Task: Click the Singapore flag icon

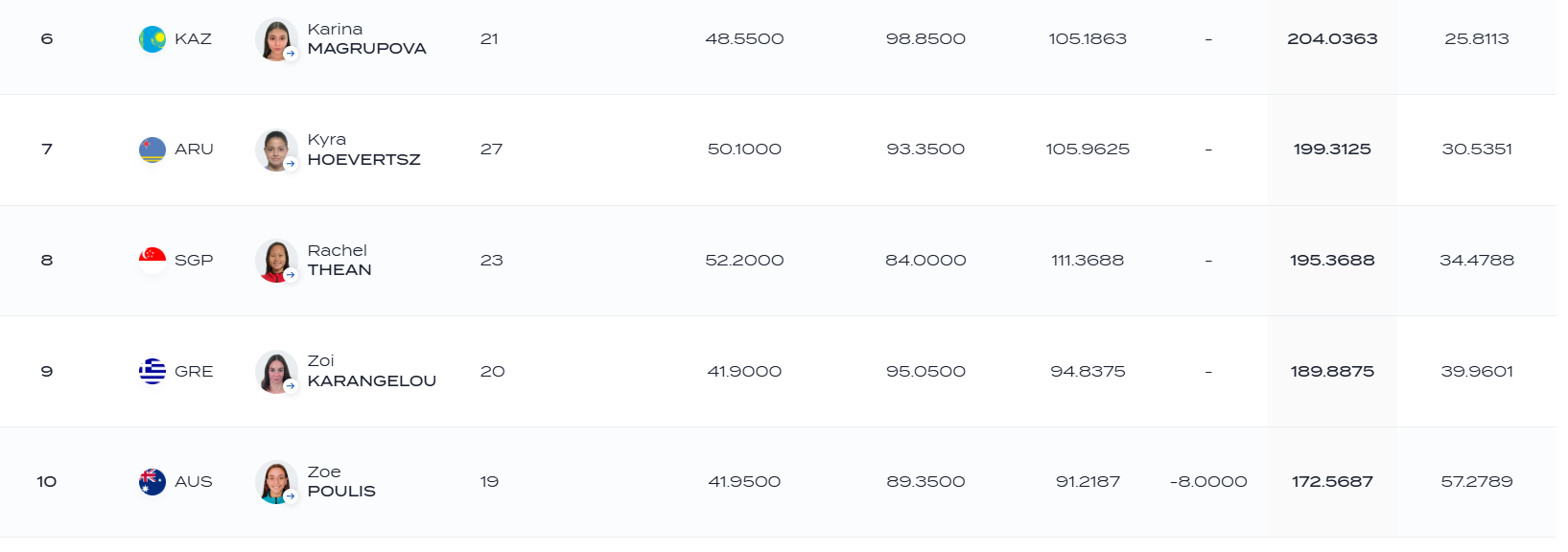Action: coord(152,261)
